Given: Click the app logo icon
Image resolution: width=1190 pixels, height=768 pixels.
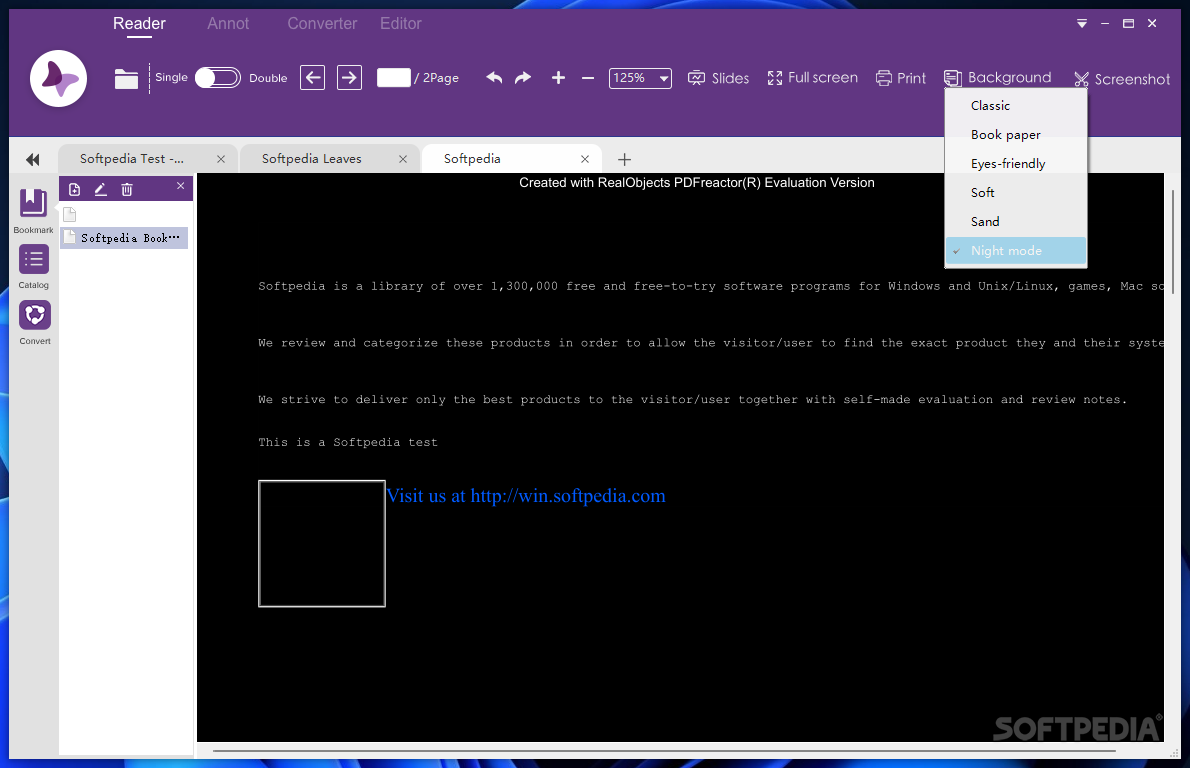Looking at the screenshot, I should pyautogui.click(x=58, y=78).
